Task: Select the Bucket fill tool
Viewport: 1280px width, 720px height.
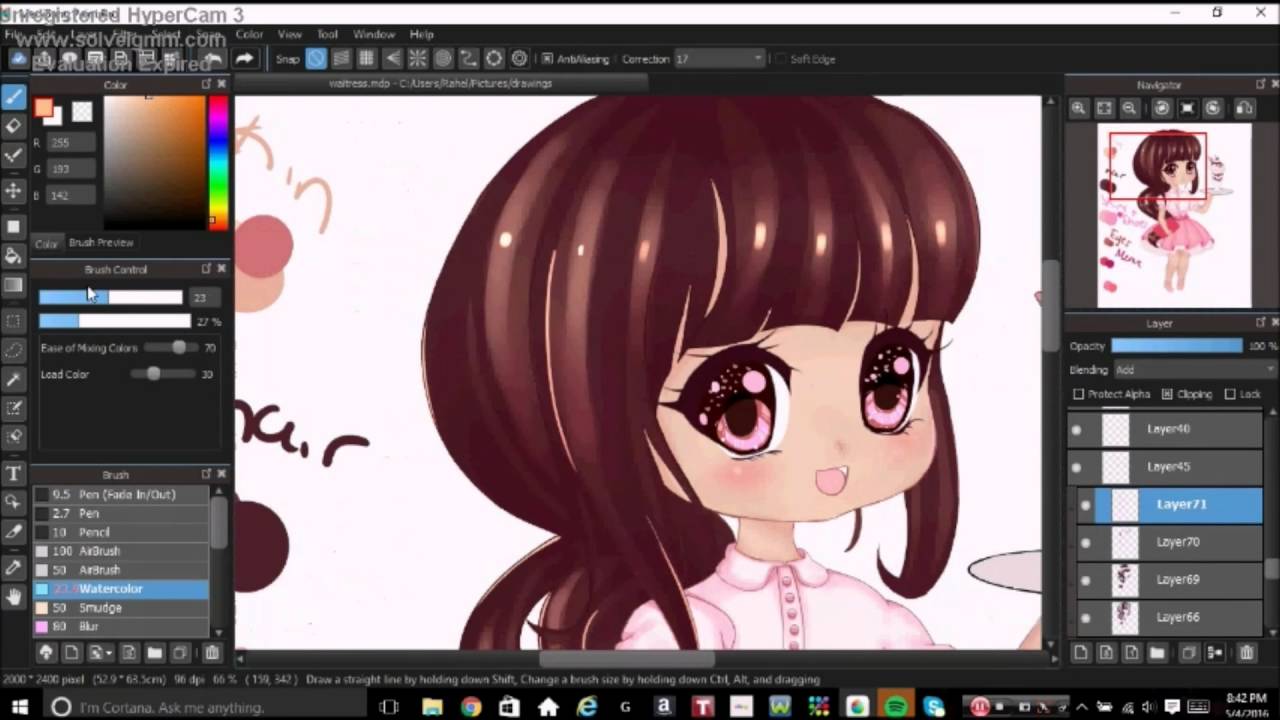Action: 14,256
